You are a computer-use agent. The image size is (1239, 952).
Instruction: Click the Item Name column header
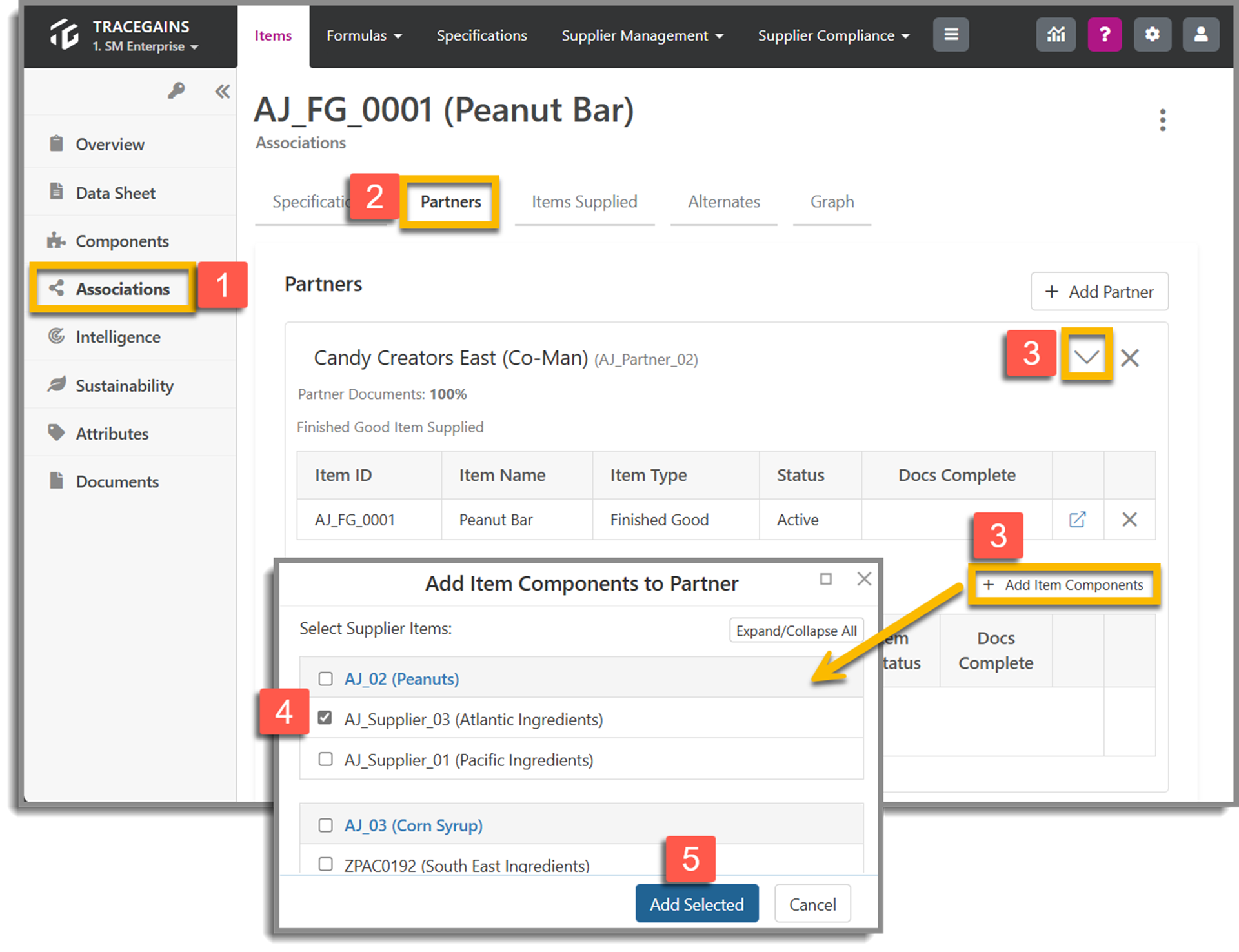[517, 475]
